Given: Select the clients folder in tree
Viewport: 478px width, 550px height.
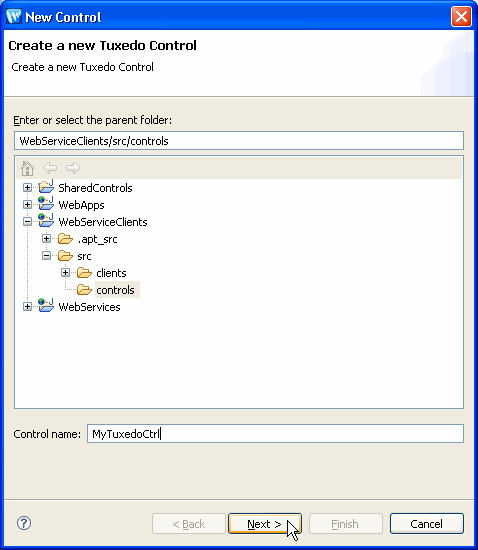Looking at the screenshot, I should pos(111,273).
